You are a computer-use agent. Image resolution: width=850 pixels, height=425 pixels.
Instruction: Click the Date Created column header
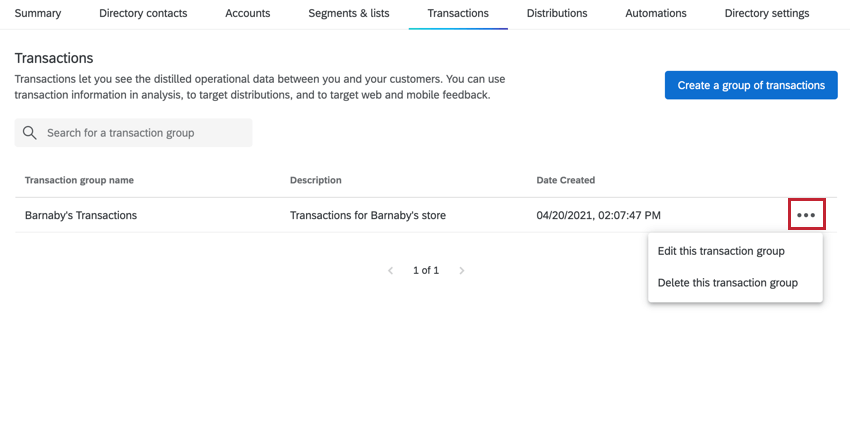tap(566, 180)
